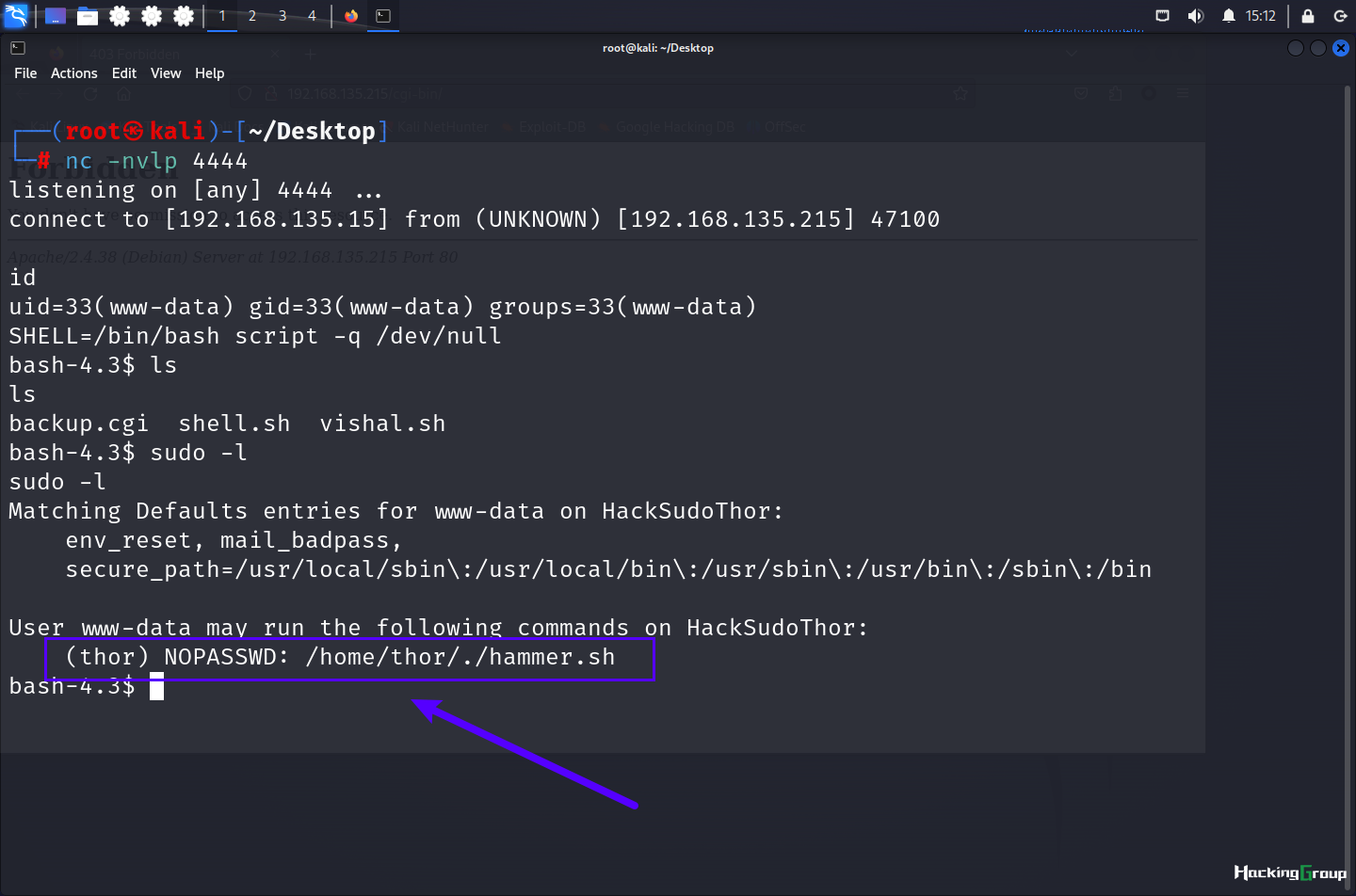
Task: Open the File menu
Action: 25,73
